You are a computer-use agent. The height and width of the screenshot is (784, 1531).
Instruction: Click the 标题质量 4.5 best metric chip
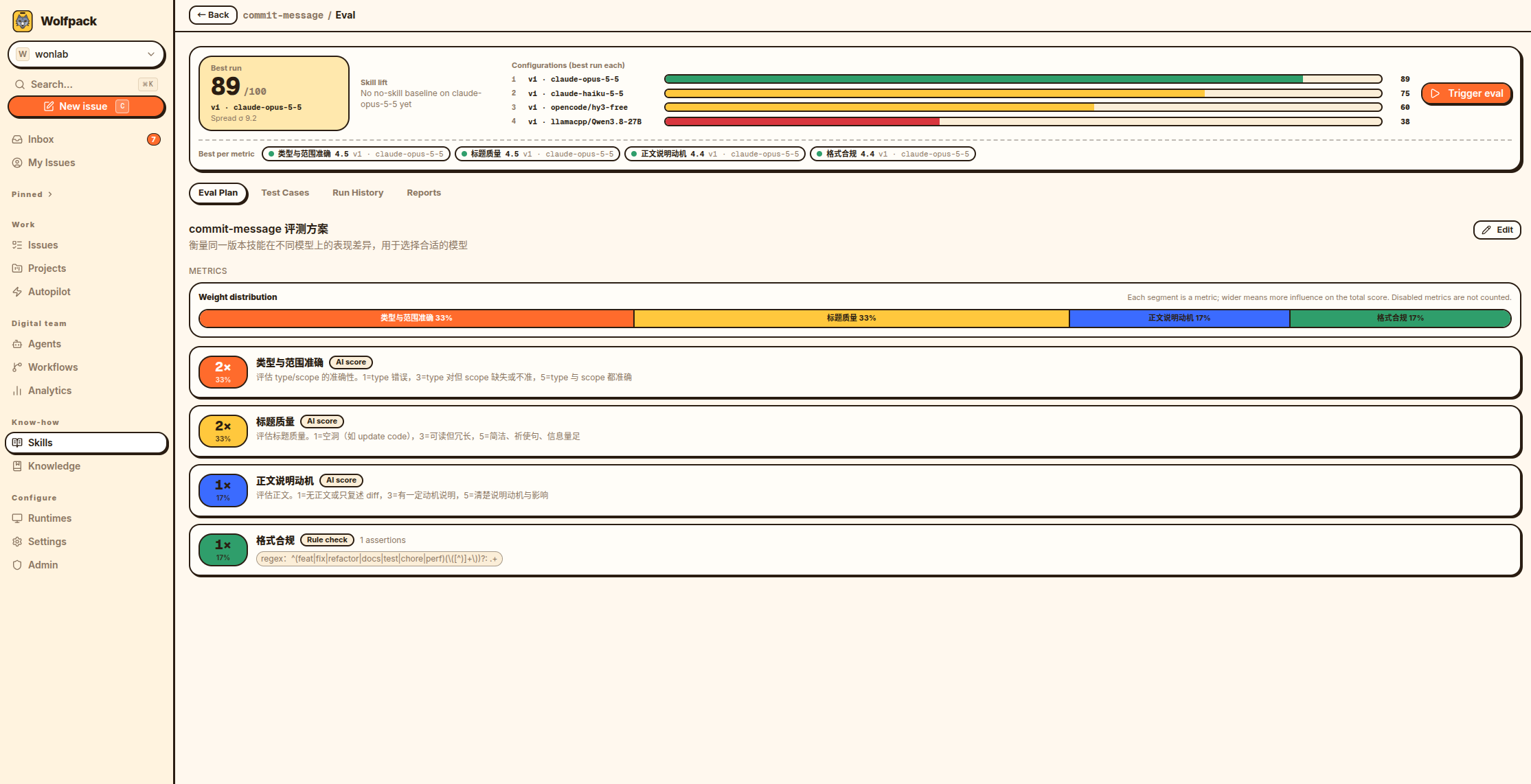click(x=537, y=154)
